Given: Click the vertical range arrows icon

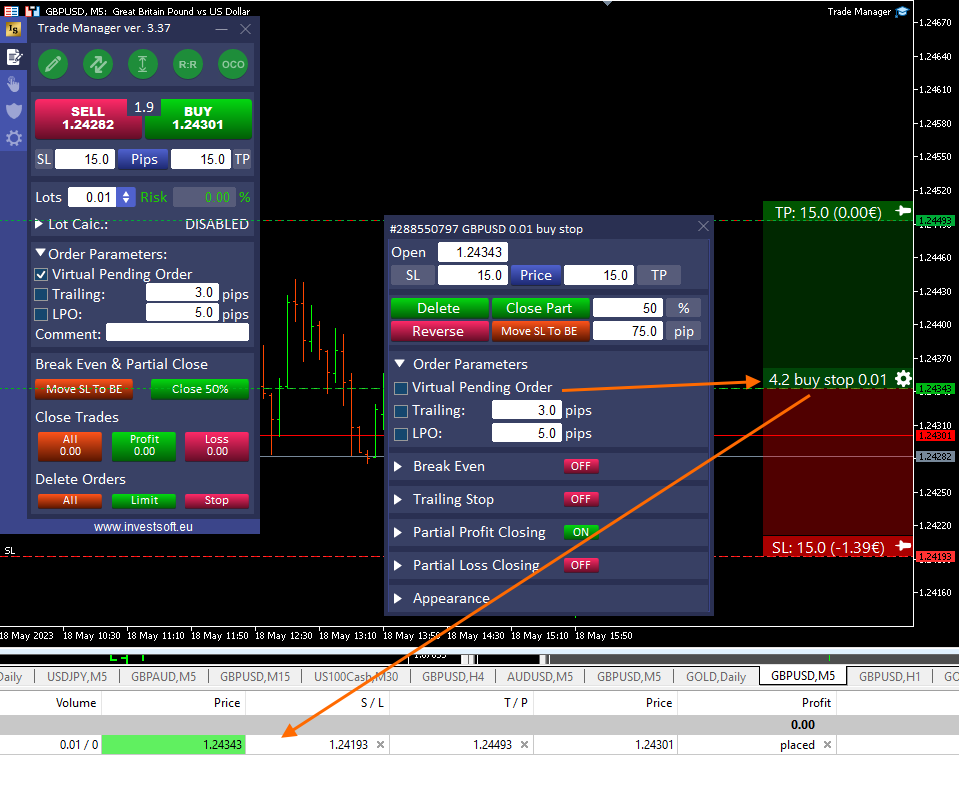Looking at the screenshot, I should 143,64.
